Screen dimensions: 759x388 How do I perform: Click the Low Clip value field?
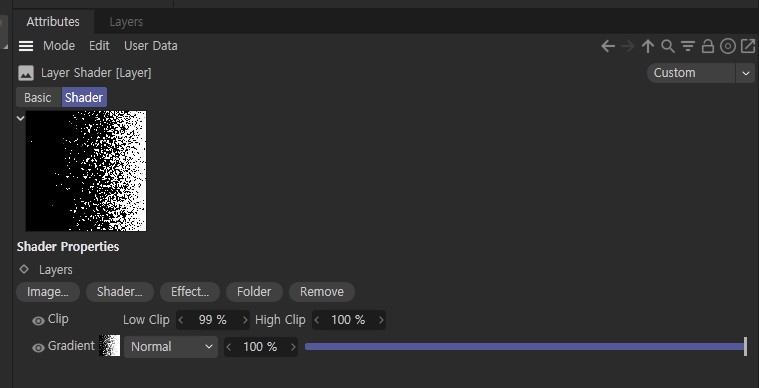pos(213,320)
